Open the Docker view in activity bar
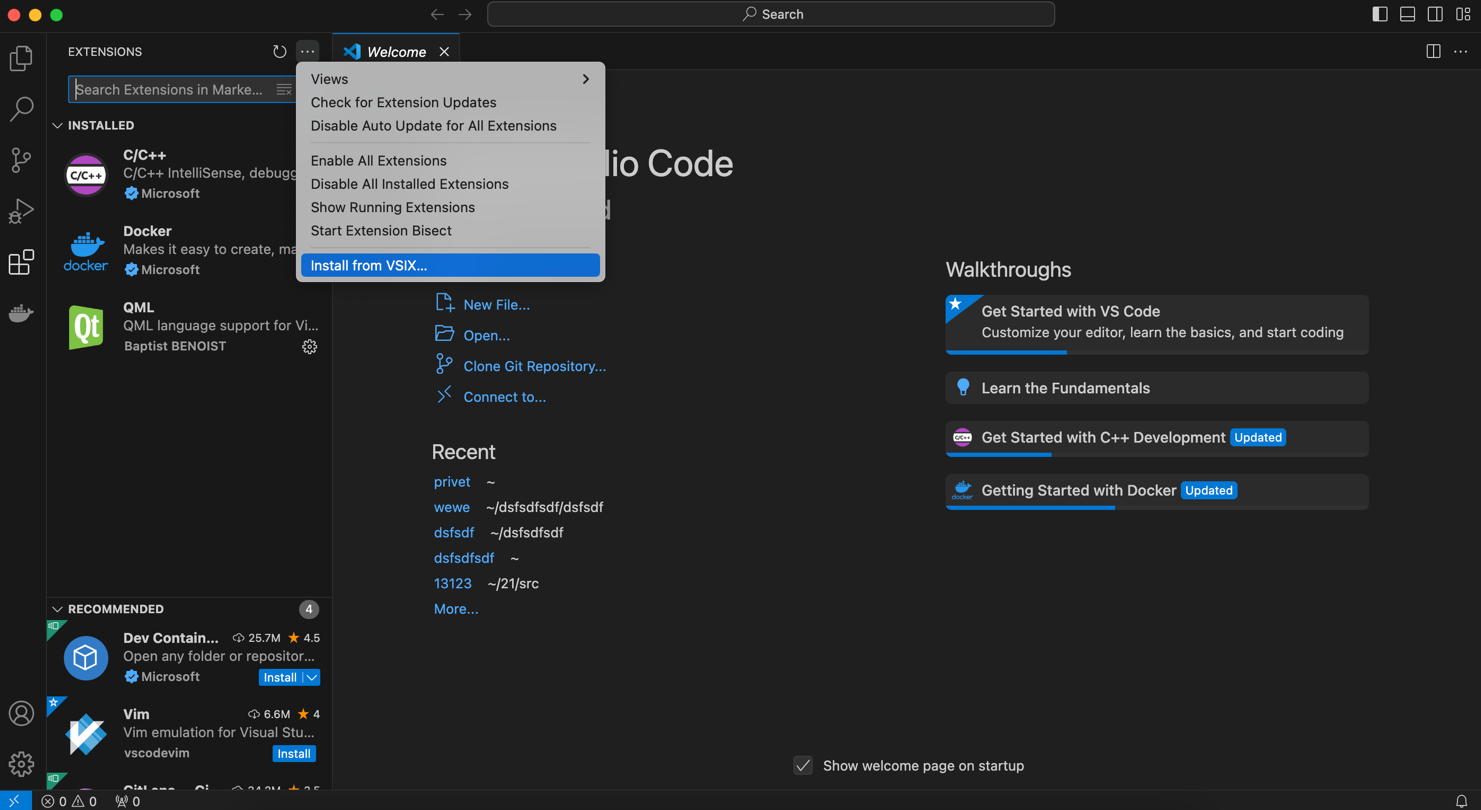The height and width of the screenshot is (810, 1481). [21, 314]
